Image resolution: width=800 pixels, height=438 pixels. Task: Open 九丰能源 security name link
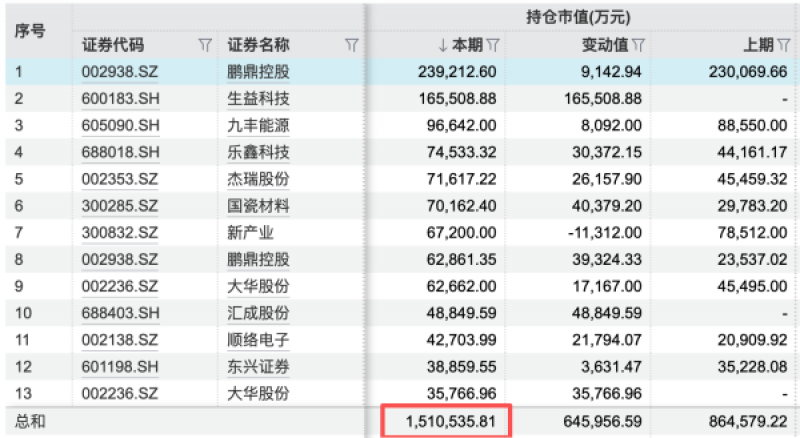pyautogui.click(x=258, y=125)
